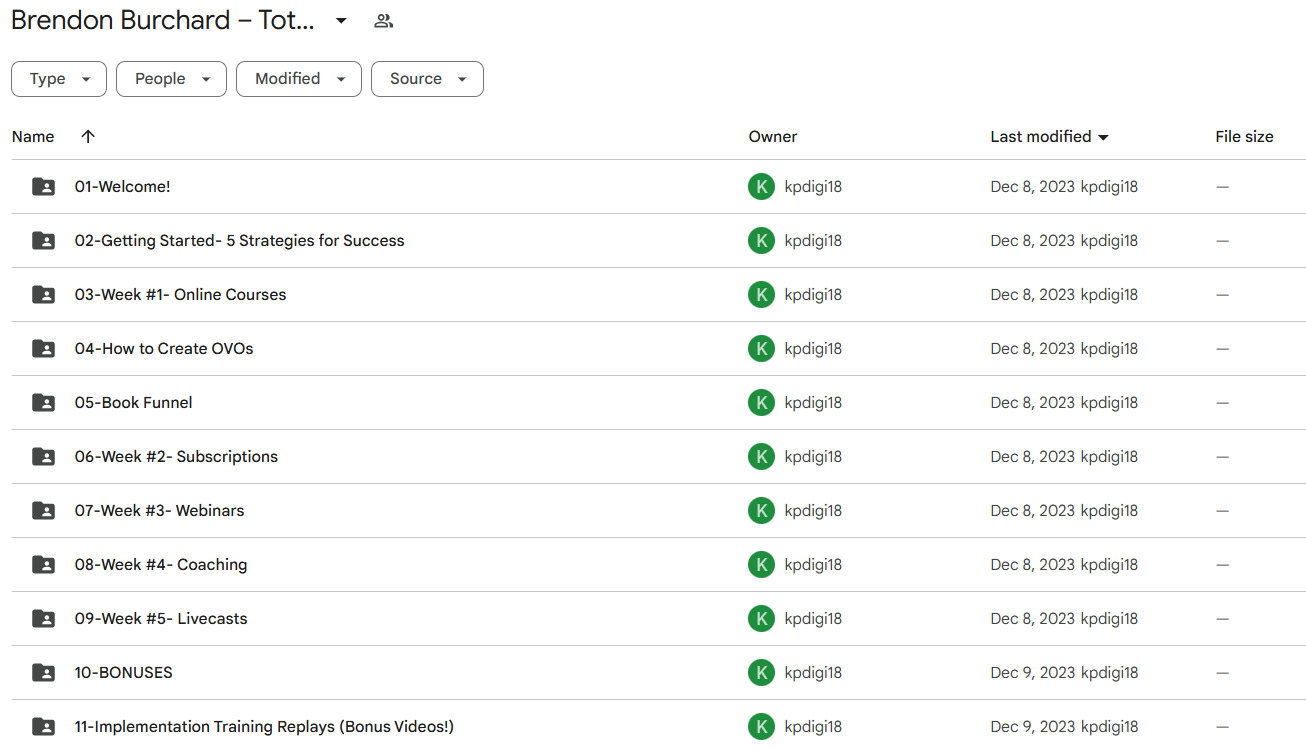Select the 09-Week #5- Livecasts folder

(160, 619)
